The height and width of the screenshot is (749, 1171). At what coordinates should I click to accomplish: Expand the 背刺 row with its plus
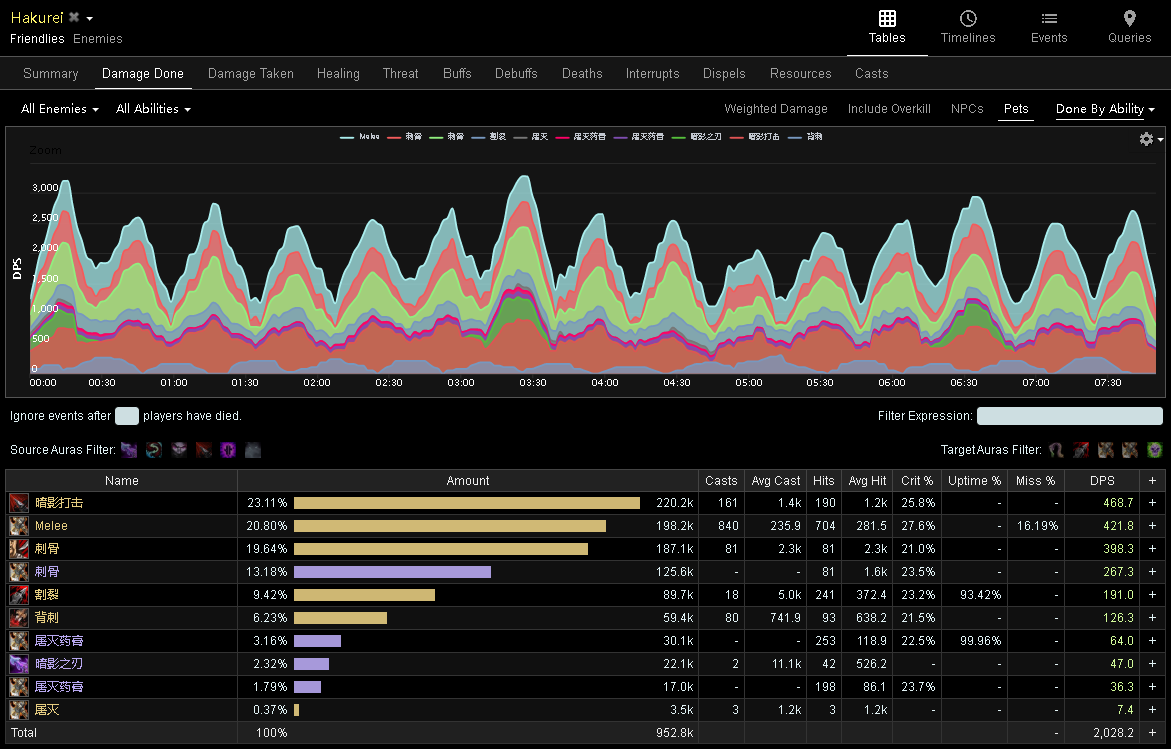coord(1152,618)
